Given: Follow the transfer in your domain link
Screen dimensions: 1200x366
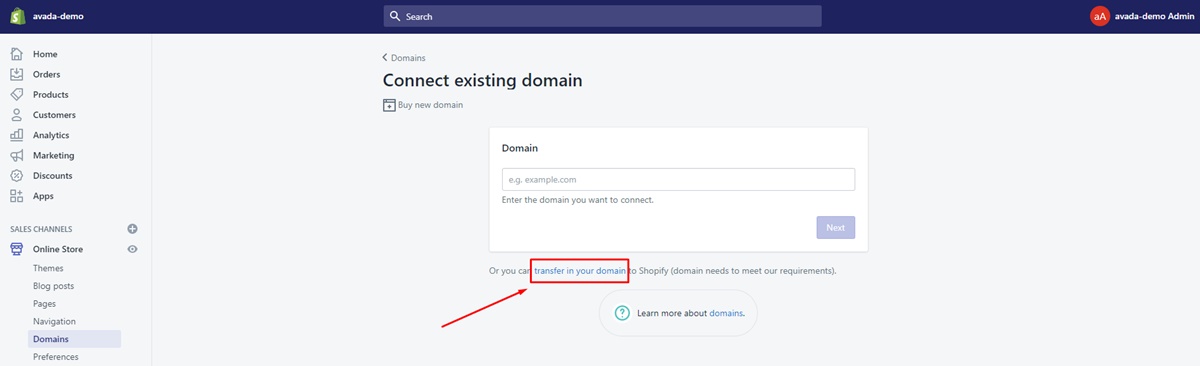Looking at the screenshot, I should pos(580,271).
